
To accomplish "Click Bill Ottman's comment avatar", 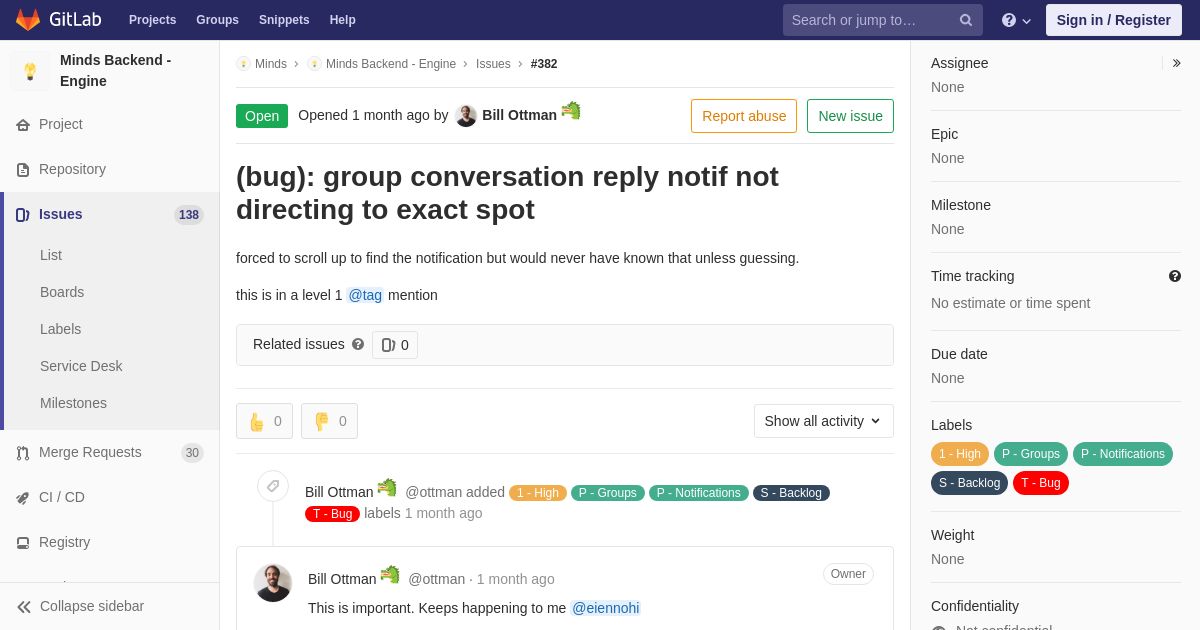I will point(273,583).
